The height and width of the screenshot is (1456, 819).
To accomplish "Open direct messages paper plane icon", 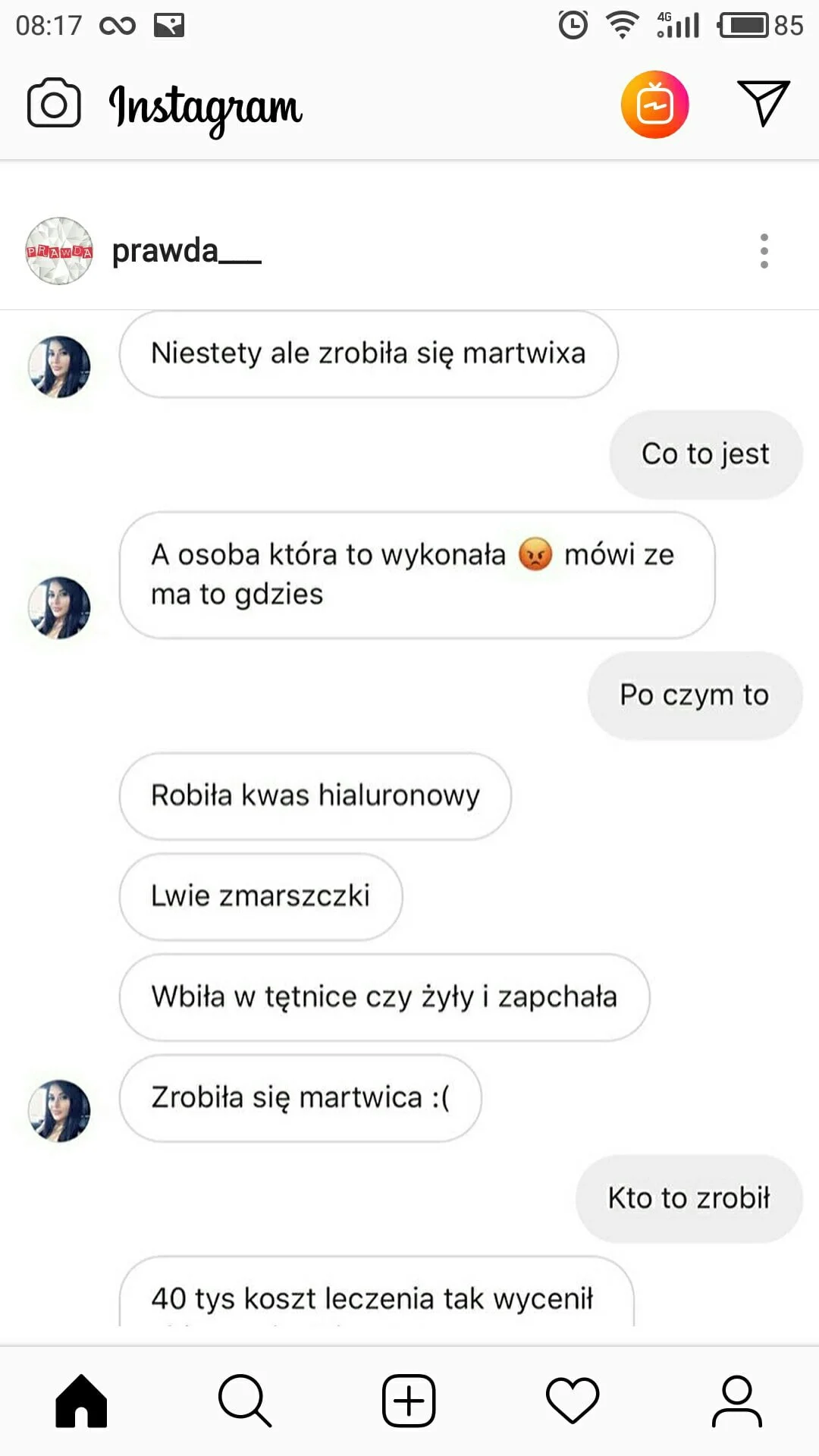I will (764, 103).
